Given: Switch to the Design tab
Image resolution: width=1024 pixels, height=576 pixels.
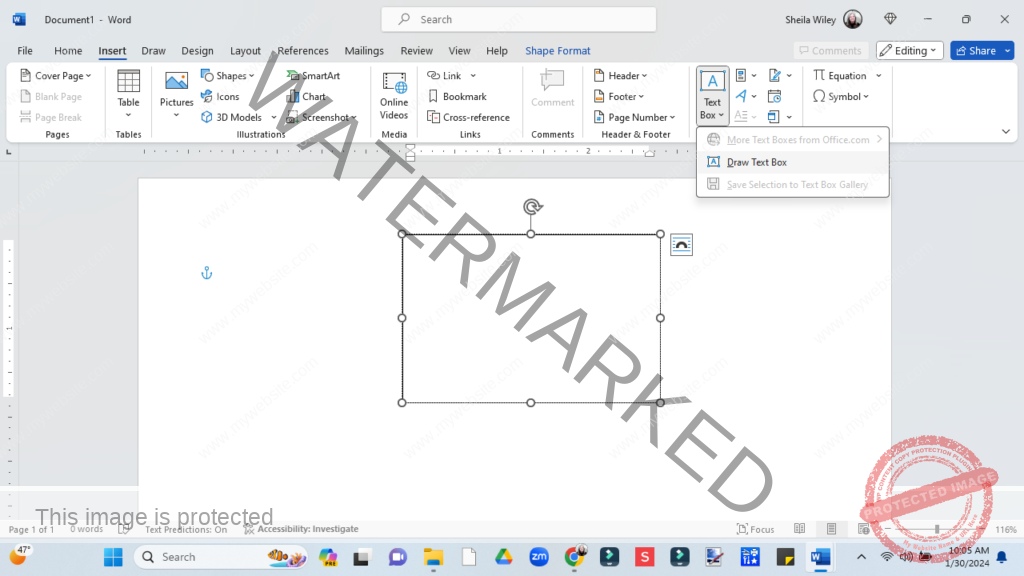Looking at the screenshot, I should tap(197, 50).
